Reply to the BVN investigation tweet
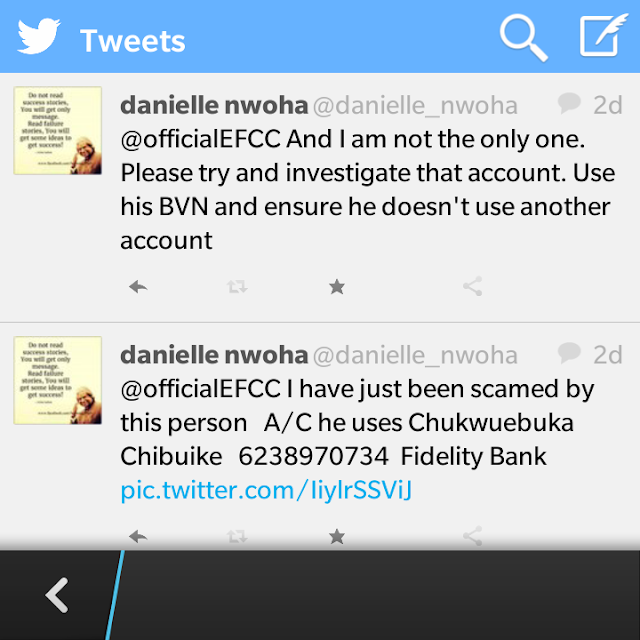 (138, 287)
